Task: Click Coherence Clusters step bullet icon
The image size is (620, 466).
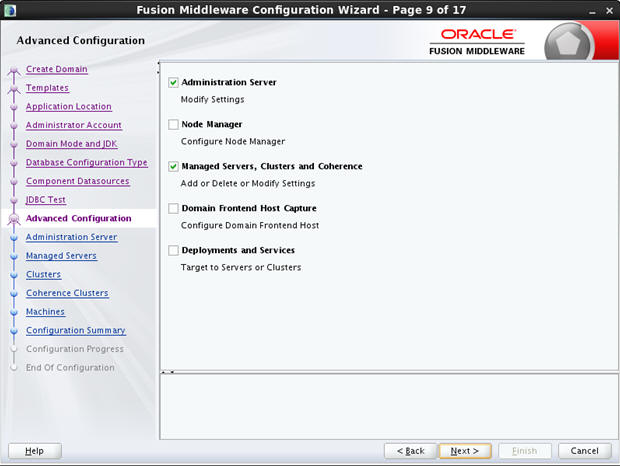Action: pos(14,294)
